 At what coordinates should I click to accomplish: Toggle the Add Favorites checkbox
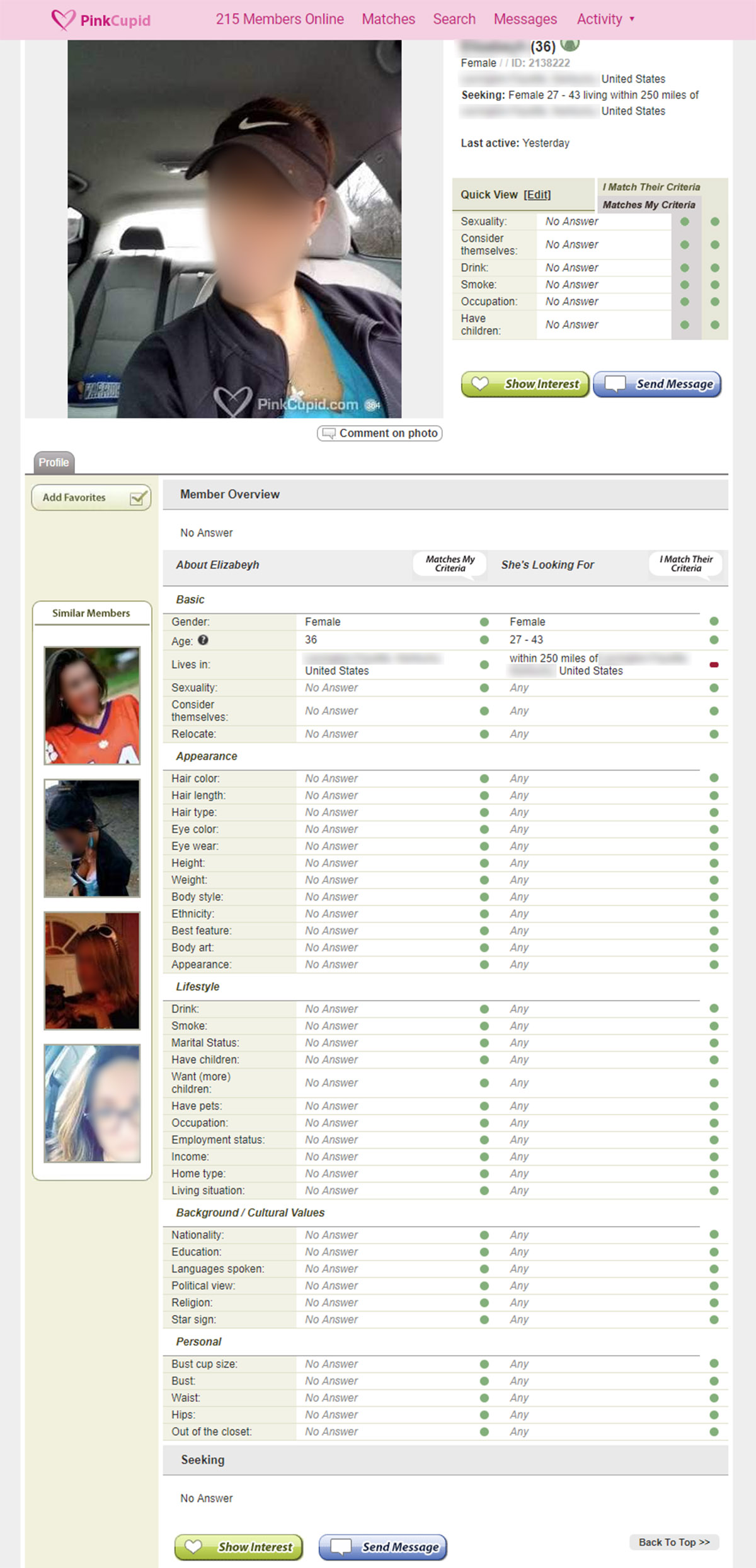pos(137,498)
